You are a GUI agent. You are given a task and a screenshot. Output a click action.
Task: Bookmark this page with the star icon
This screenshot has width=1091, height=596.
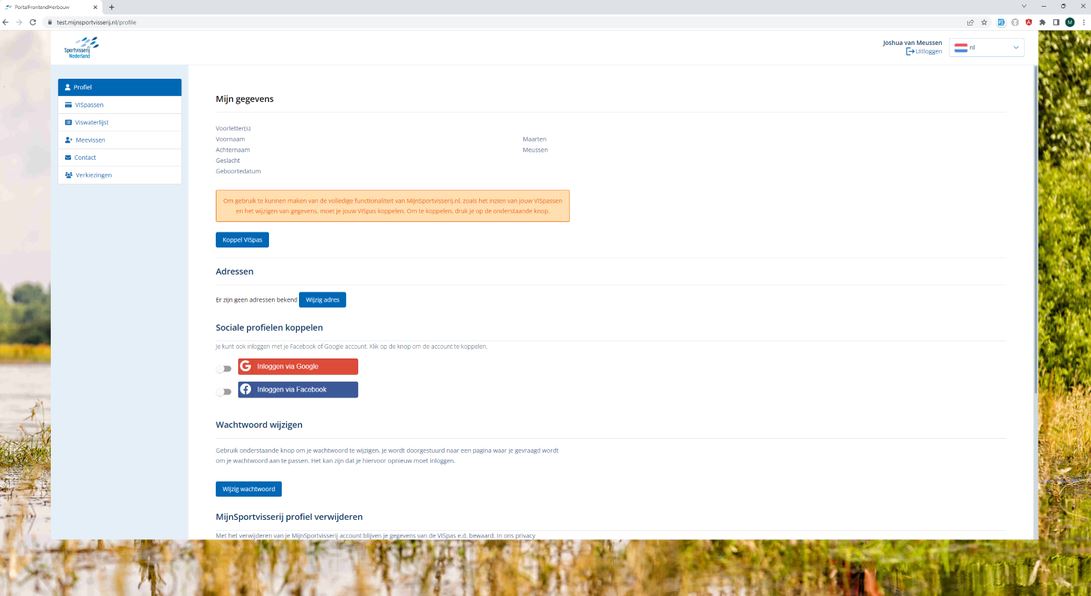(x=985, y=22)
